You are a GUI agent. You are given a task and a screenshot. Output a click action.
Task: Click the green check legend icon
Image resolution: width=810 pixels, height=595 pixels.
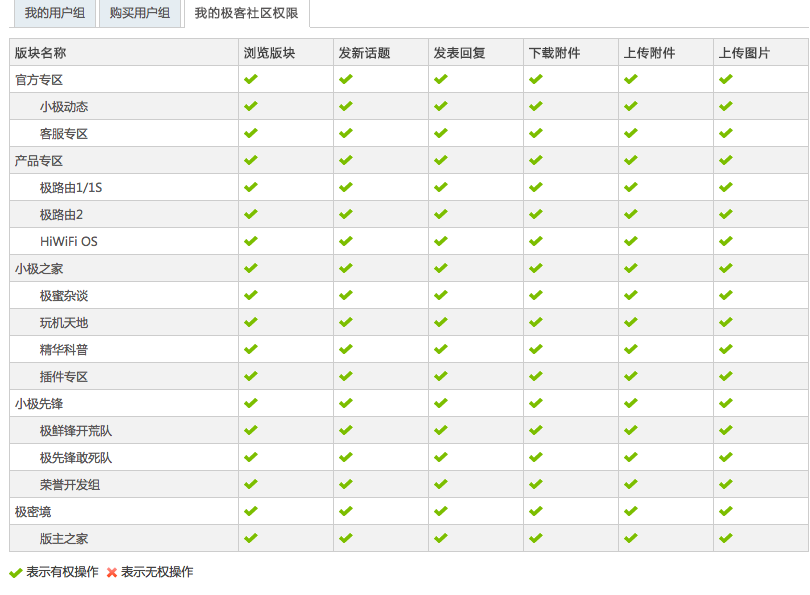click(15, 572)
